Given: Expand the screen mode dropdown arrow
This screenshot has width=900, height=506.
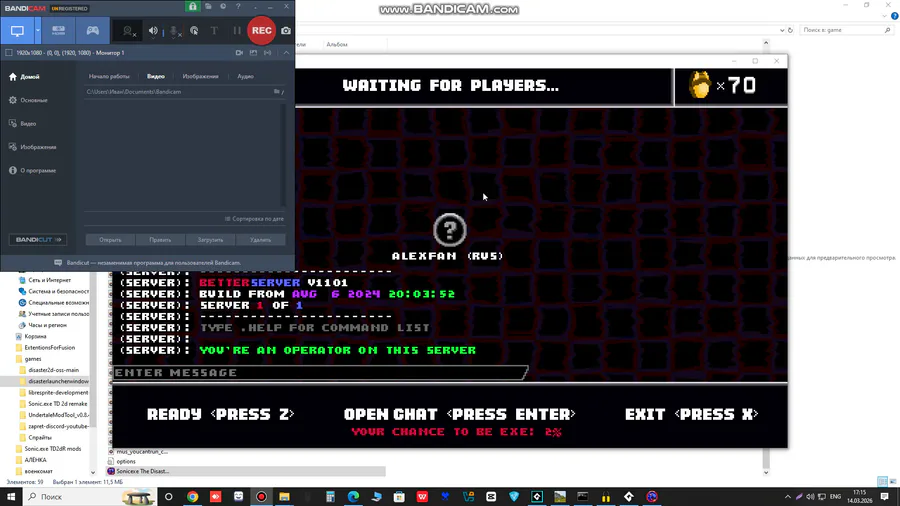Looking at the screenshot, I should click(38, 31).
